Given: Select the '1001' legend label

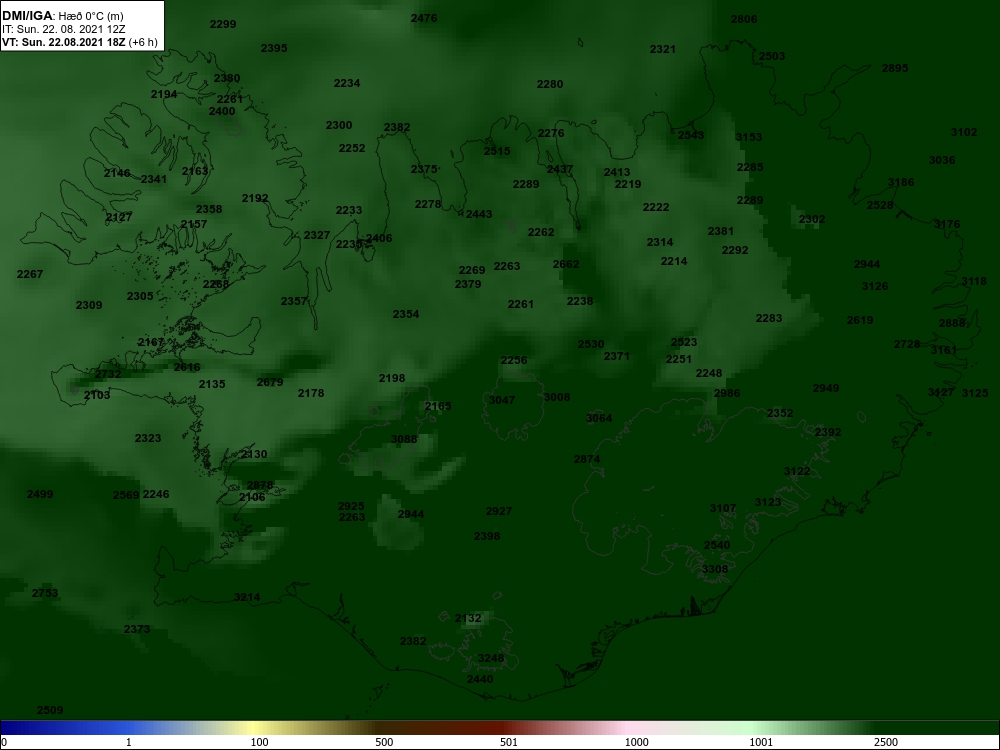Looking at the screenshot, I should coord(761,742).
